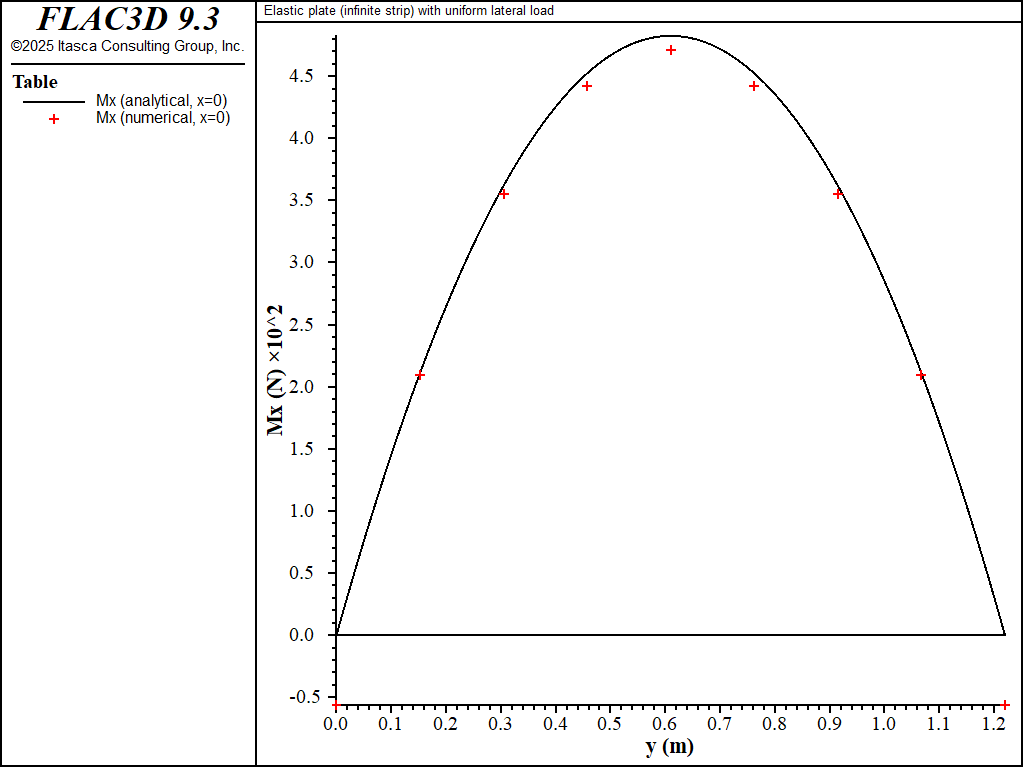1024x768 pixels.
Task: Click the 'Table' legend heading
Action: click(x=35, y=82)
